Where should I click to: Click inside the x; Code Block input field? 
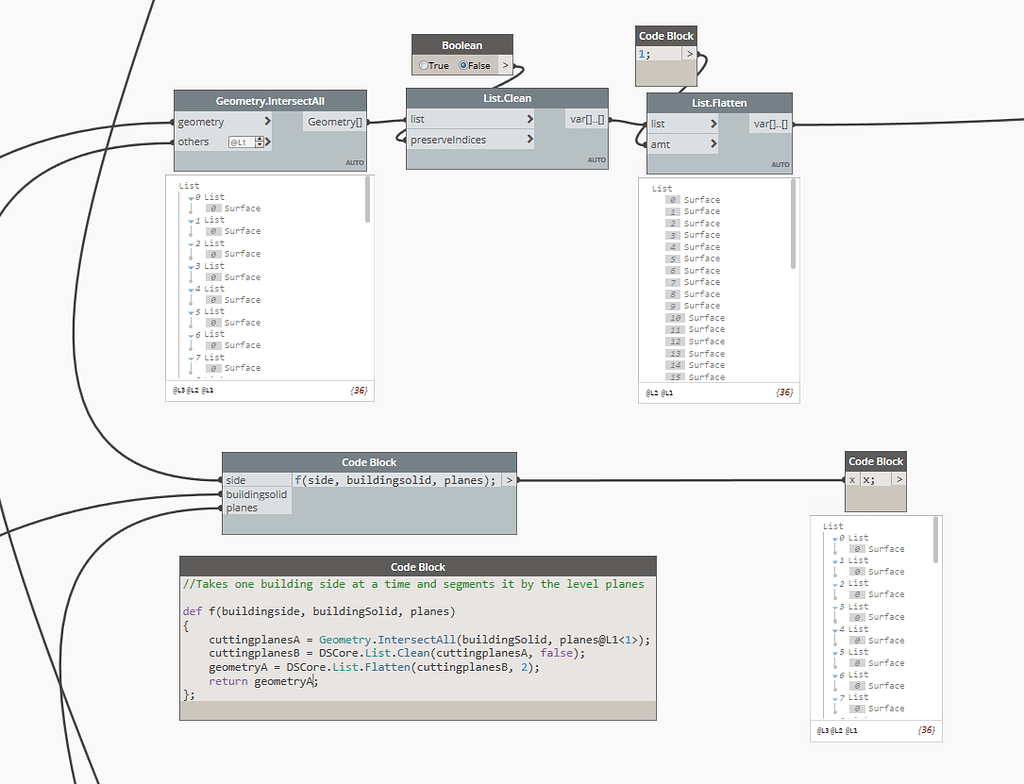click(x=877, y=479)
